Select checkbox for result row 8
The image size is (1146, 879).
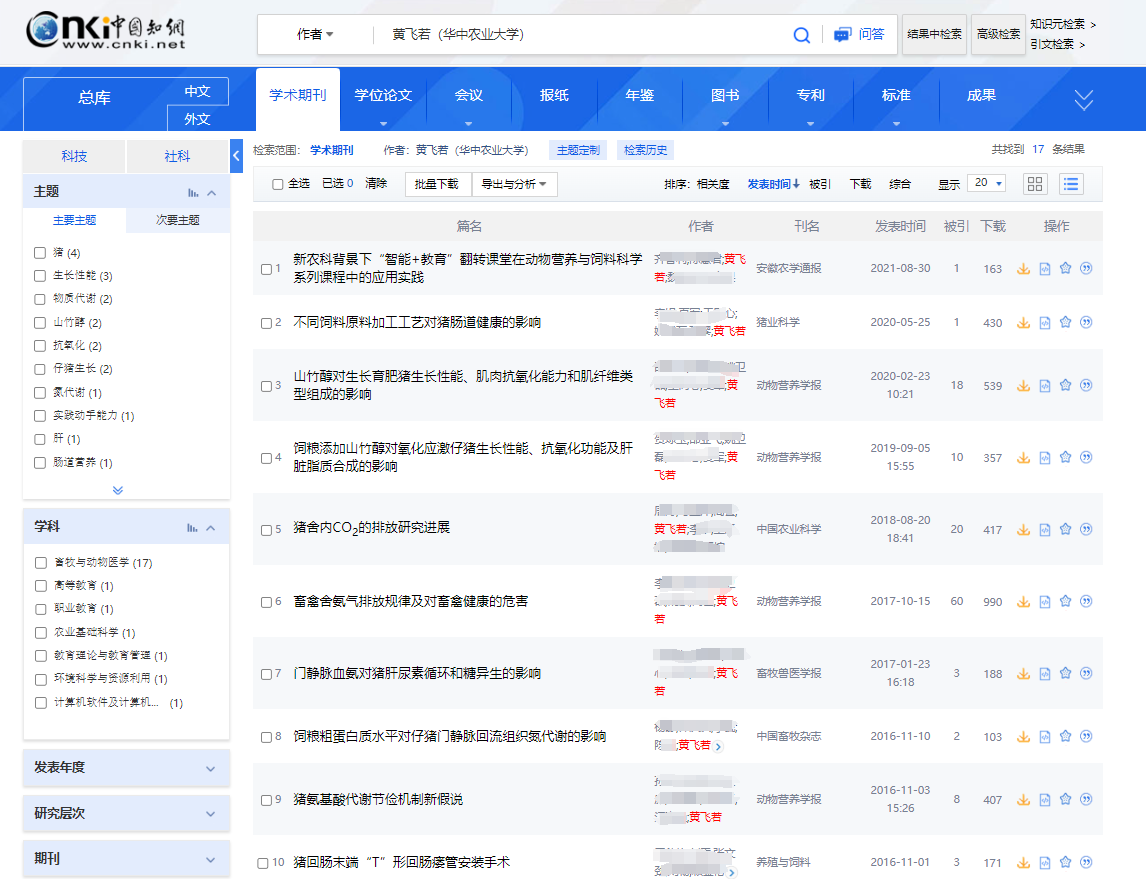click(x=267, y=737)
